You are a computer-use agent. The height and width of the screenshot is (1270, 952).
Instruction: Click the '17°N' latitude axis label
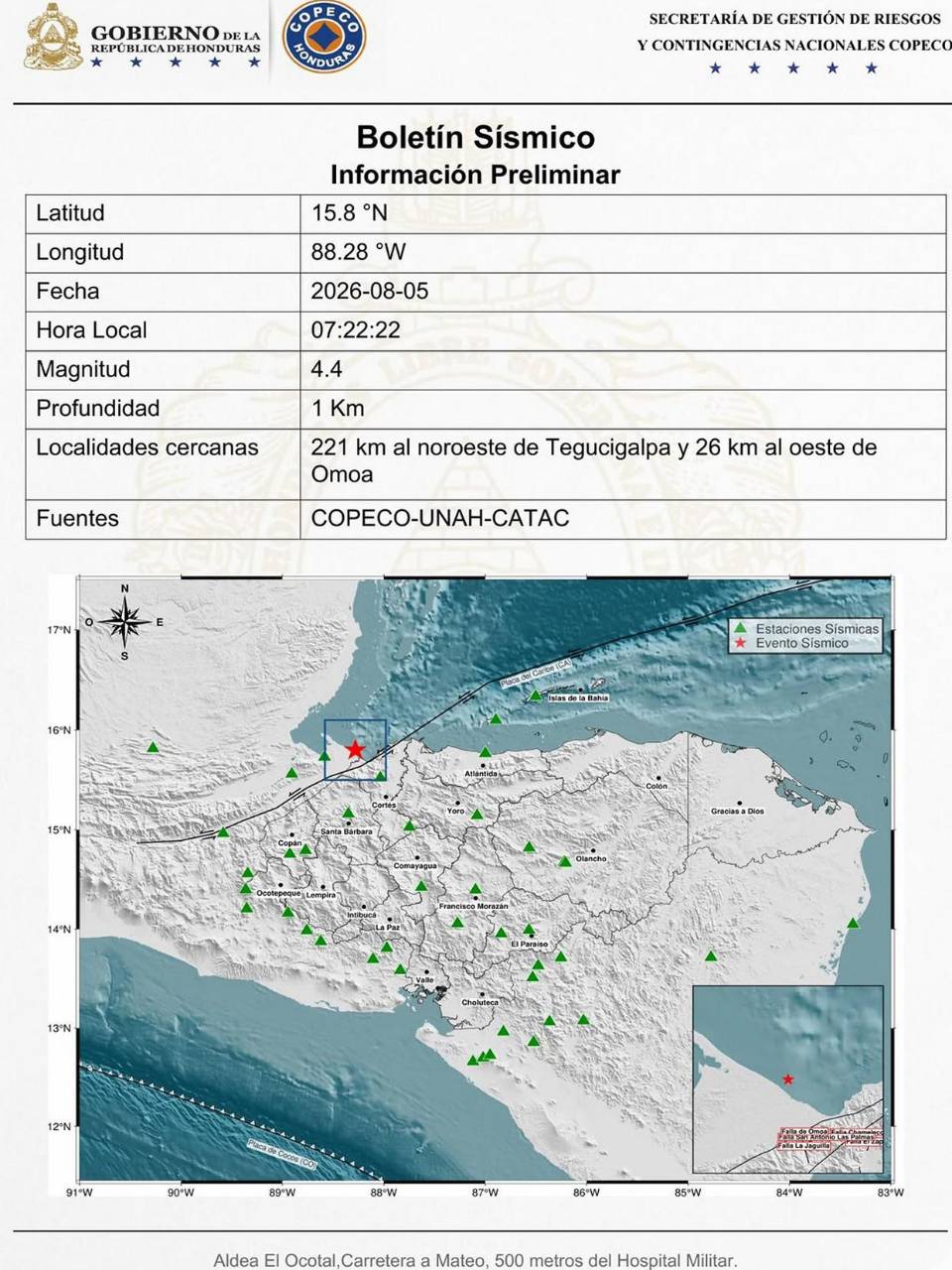coord(59,630)
